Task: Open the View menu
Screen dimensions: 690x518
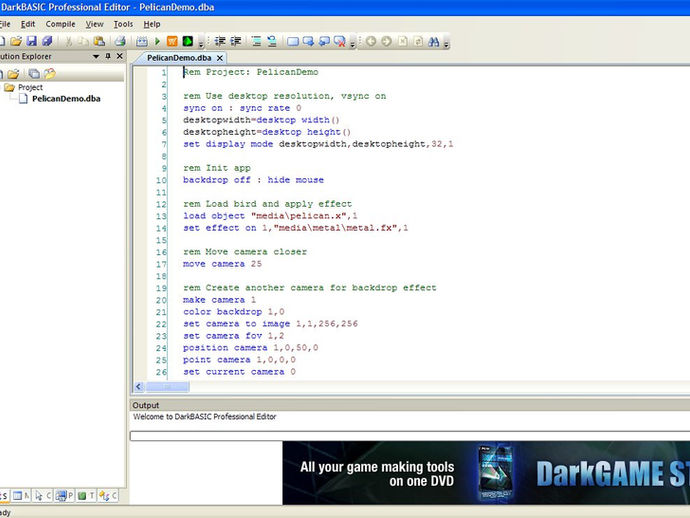Action: (x=94, y=24)
